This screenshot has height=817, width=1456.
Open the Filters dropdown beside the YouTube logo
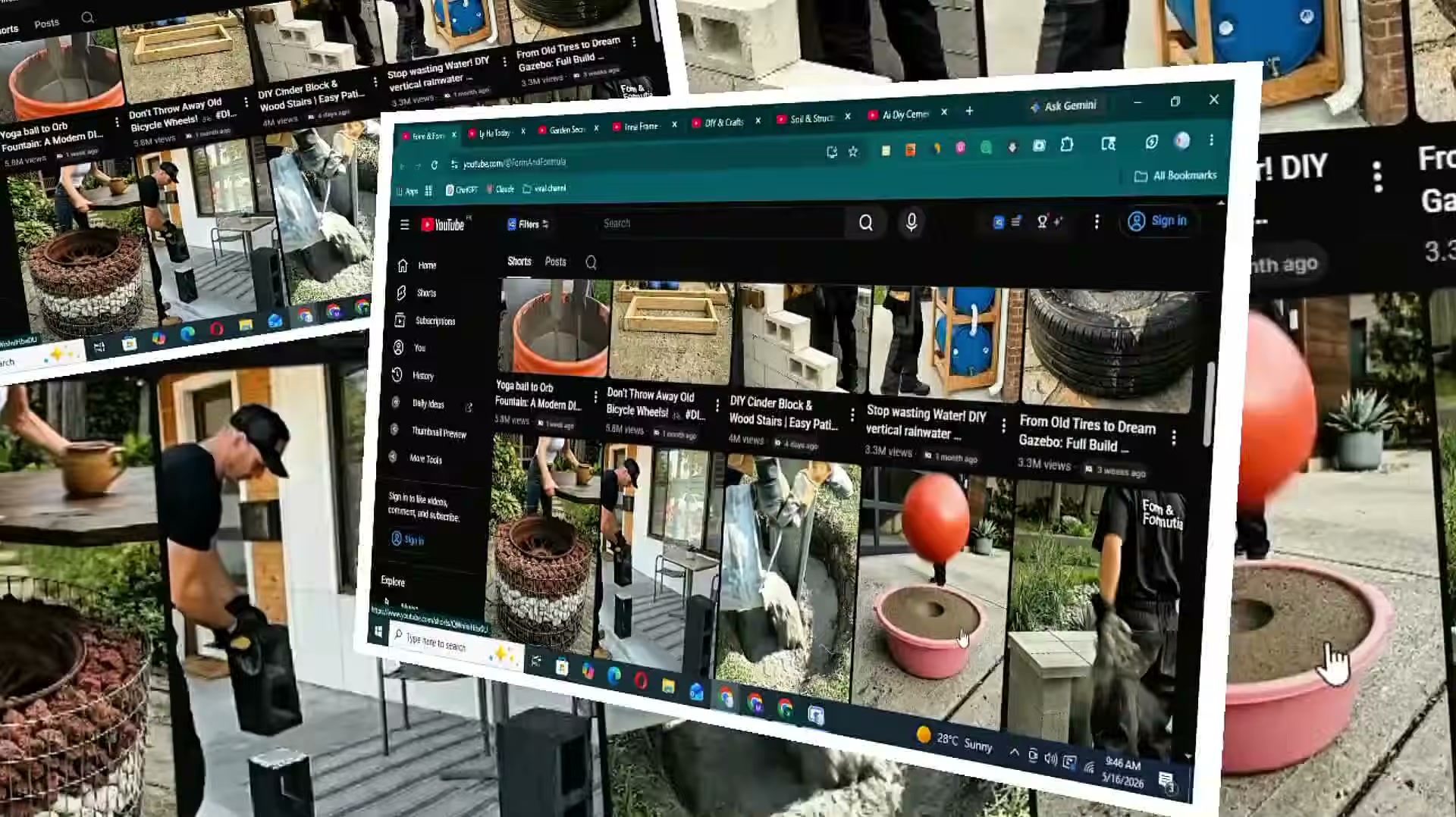[x=528, y=224]
